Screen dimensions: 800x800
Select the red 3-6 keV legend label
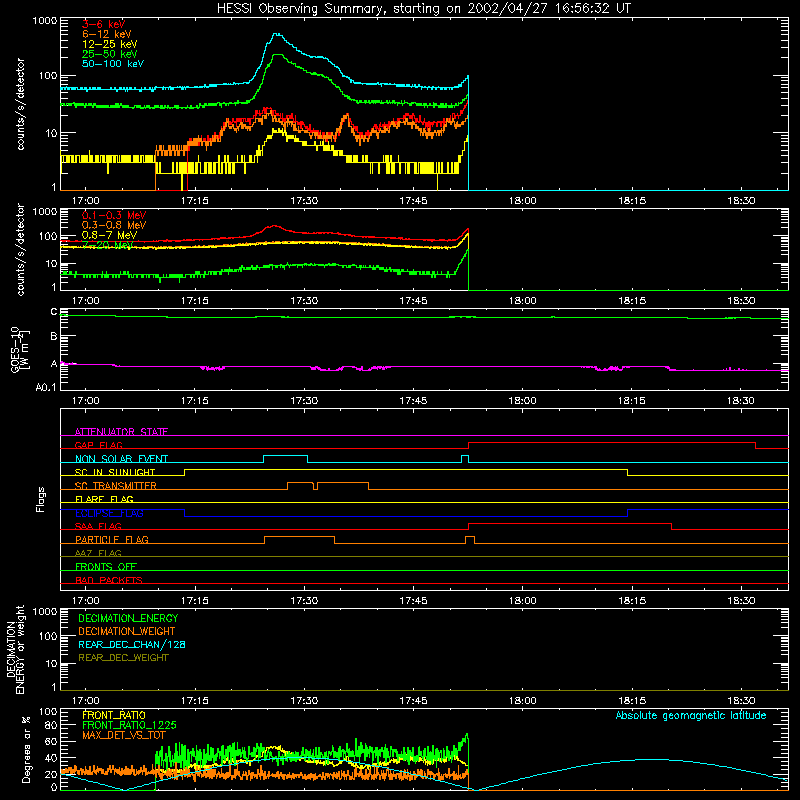[x=104, y=24]
